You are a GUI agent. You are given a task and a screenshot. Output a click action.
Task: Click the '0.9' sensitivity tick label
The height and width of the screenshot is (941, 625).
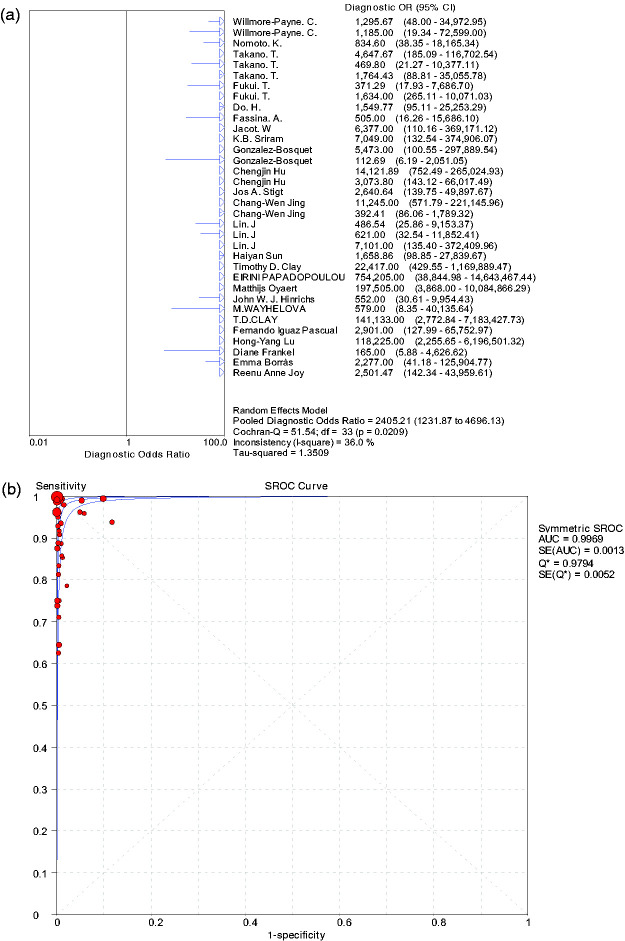[39, 539]
